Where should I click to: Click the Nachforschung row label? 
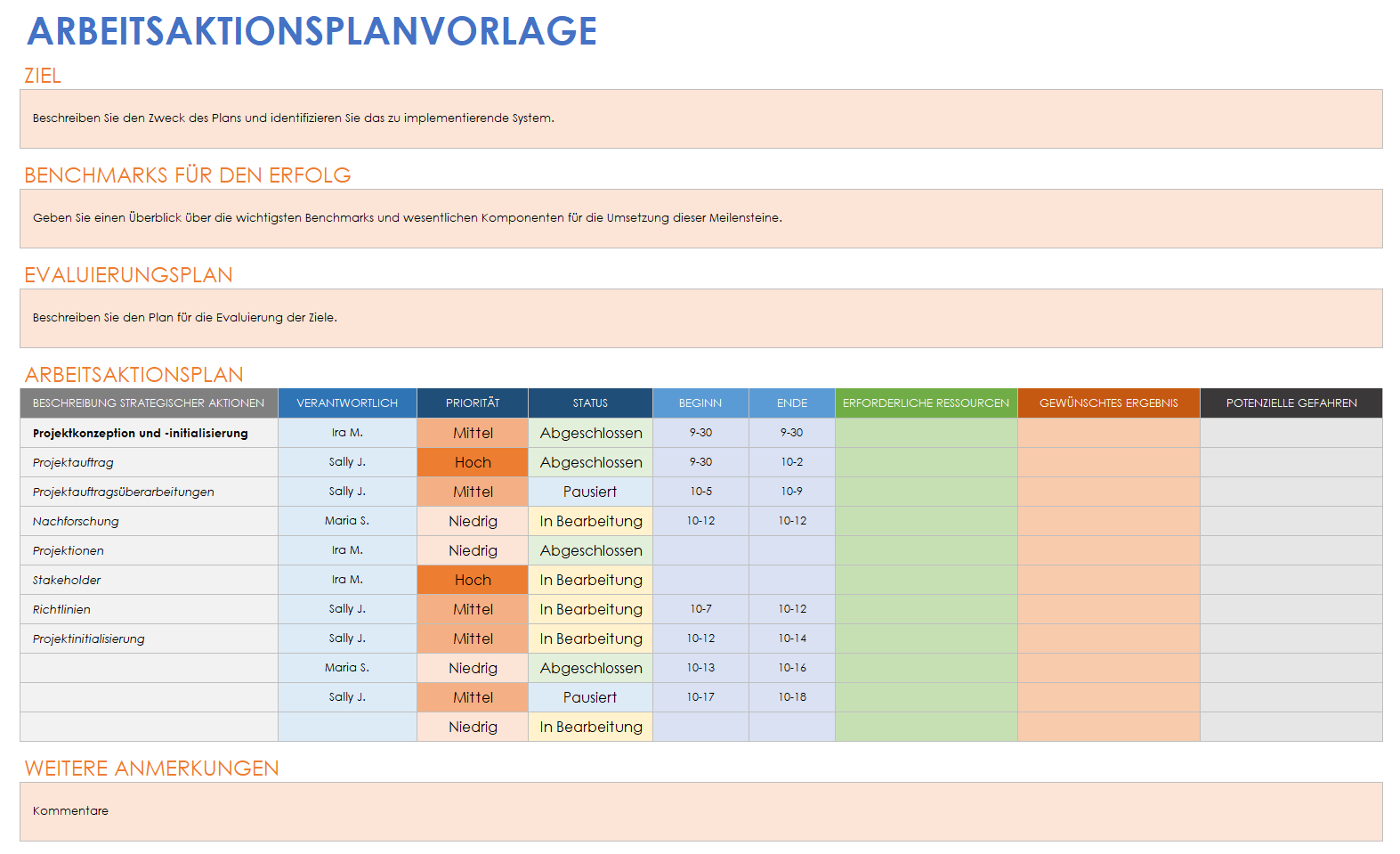[x=149, y=521]
